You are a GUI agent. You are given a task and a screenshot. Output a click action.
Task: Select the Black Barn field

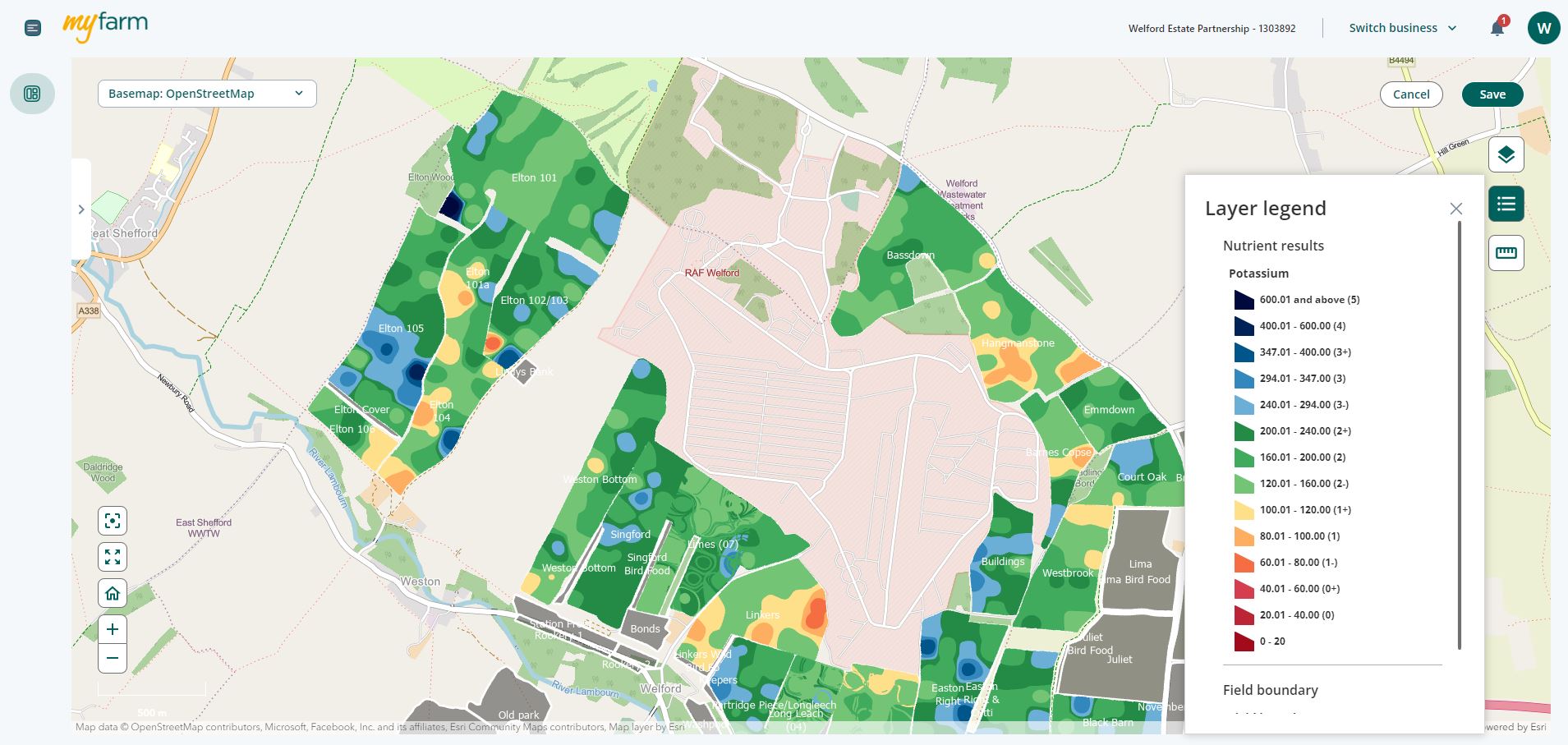point(1107,723)
